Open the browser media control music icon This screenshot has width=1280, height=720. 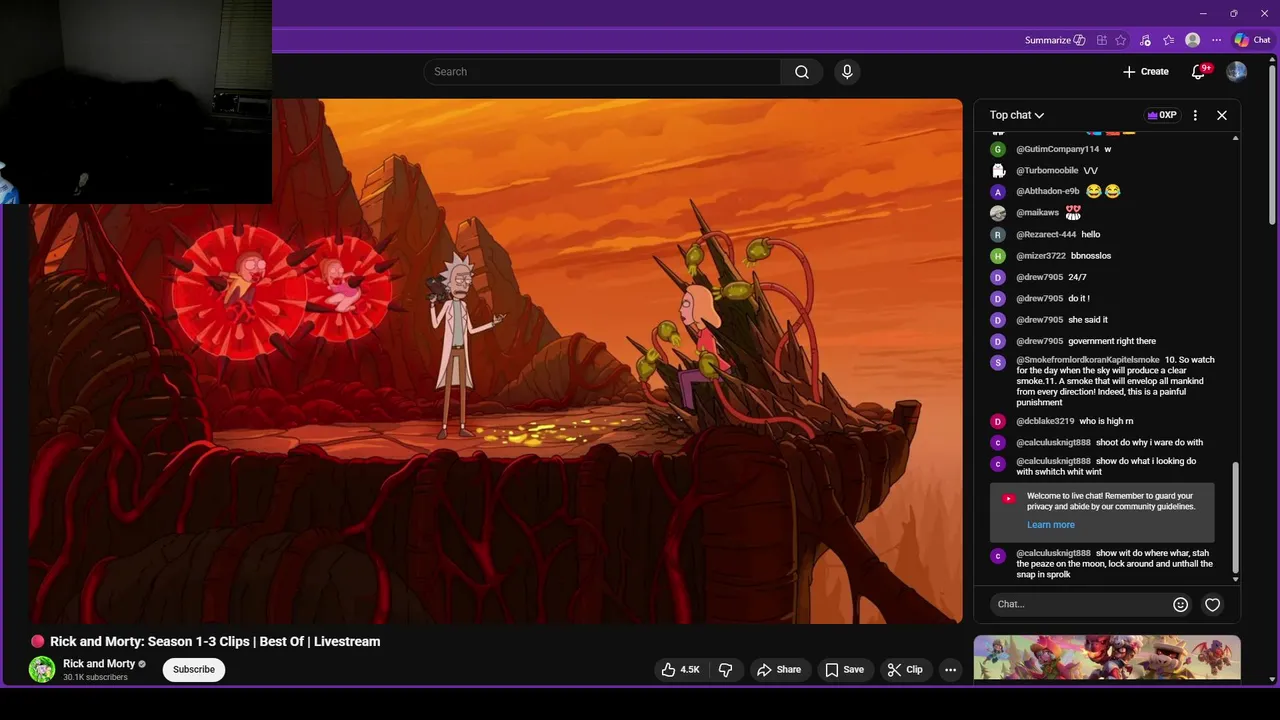pos(1145,40)
